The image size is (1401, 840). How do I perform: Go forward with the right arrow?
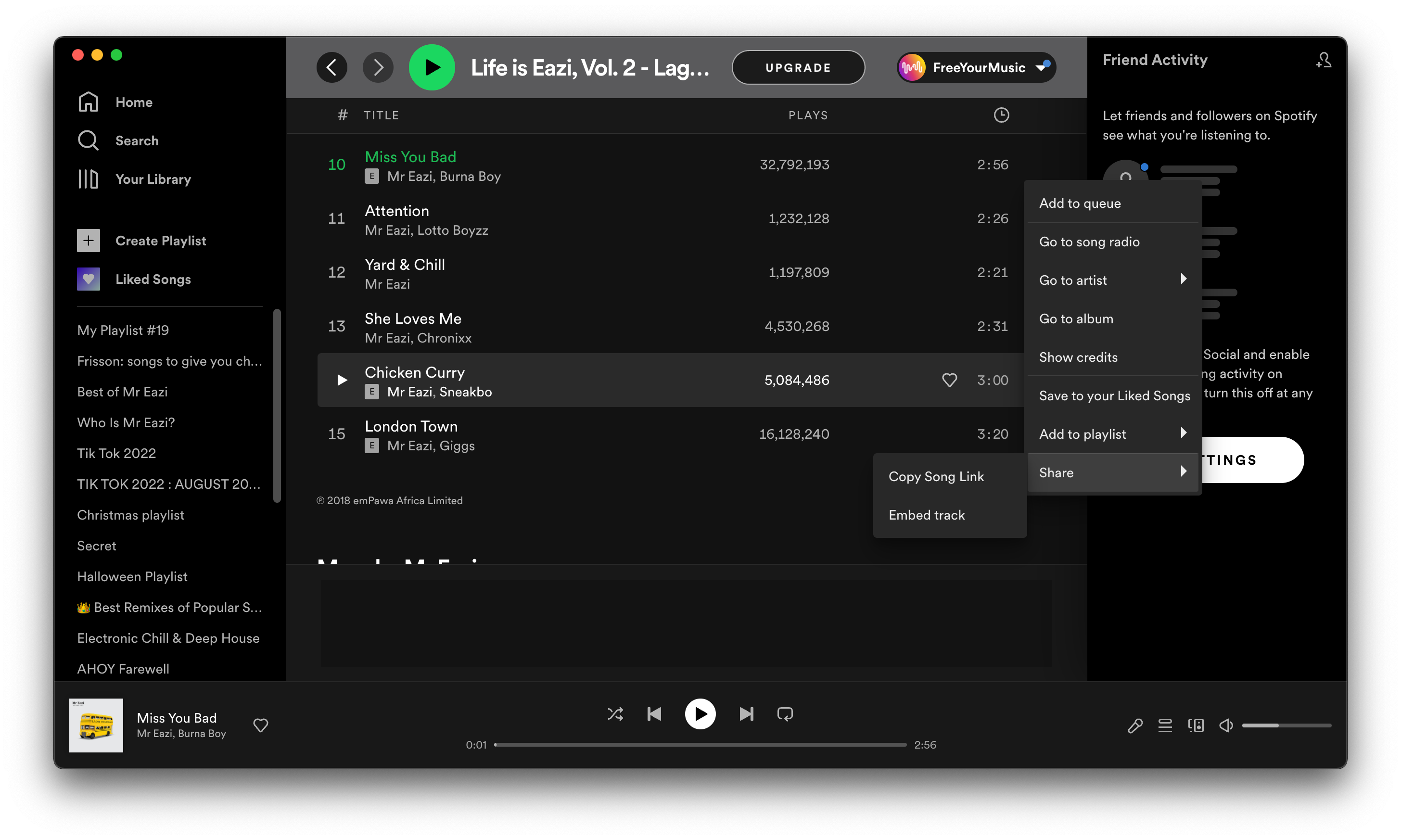(378, 67)
